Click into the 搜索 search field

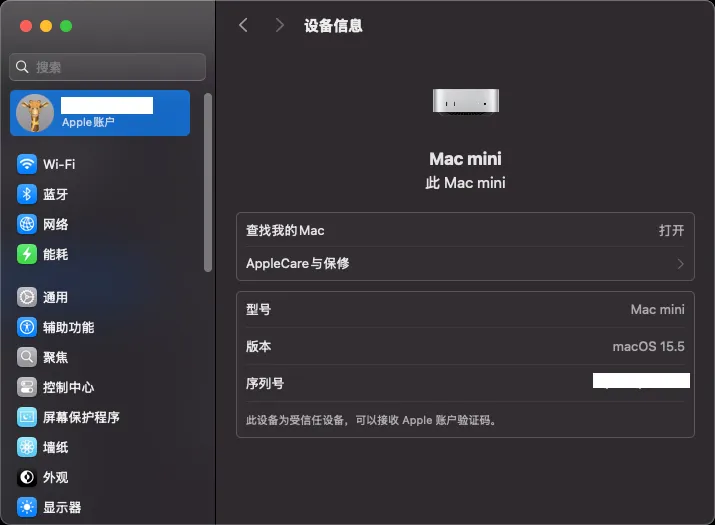(108, 67)
